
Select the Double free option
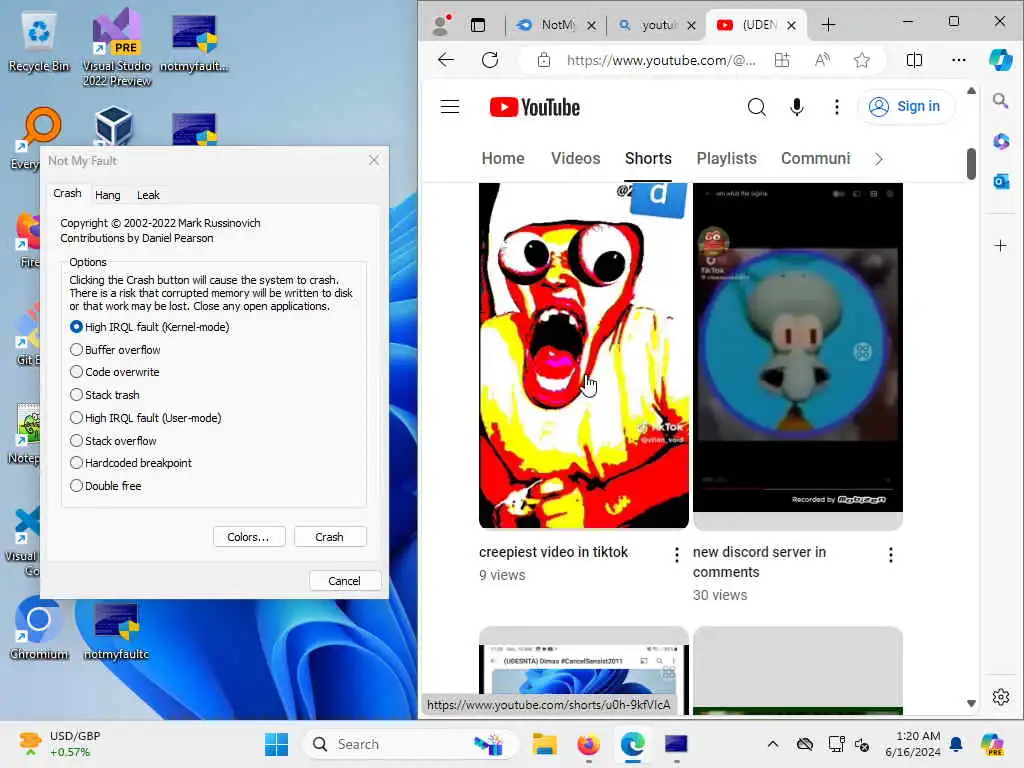coord(105,485)
